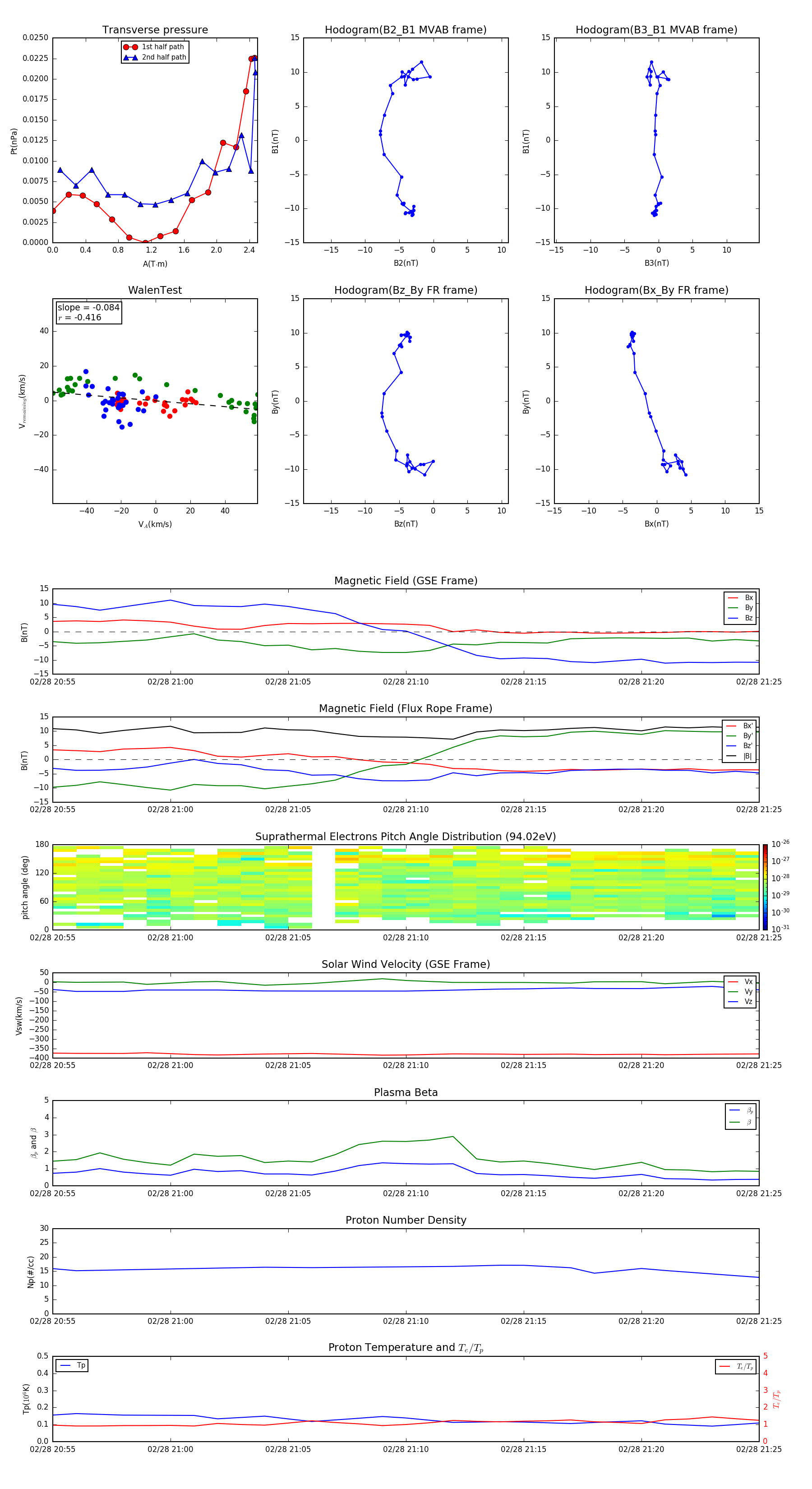Viewport: 812px width, 1489px height.
Task: Click the -350 tick on solar wind panel
Action: point(39,1049)
